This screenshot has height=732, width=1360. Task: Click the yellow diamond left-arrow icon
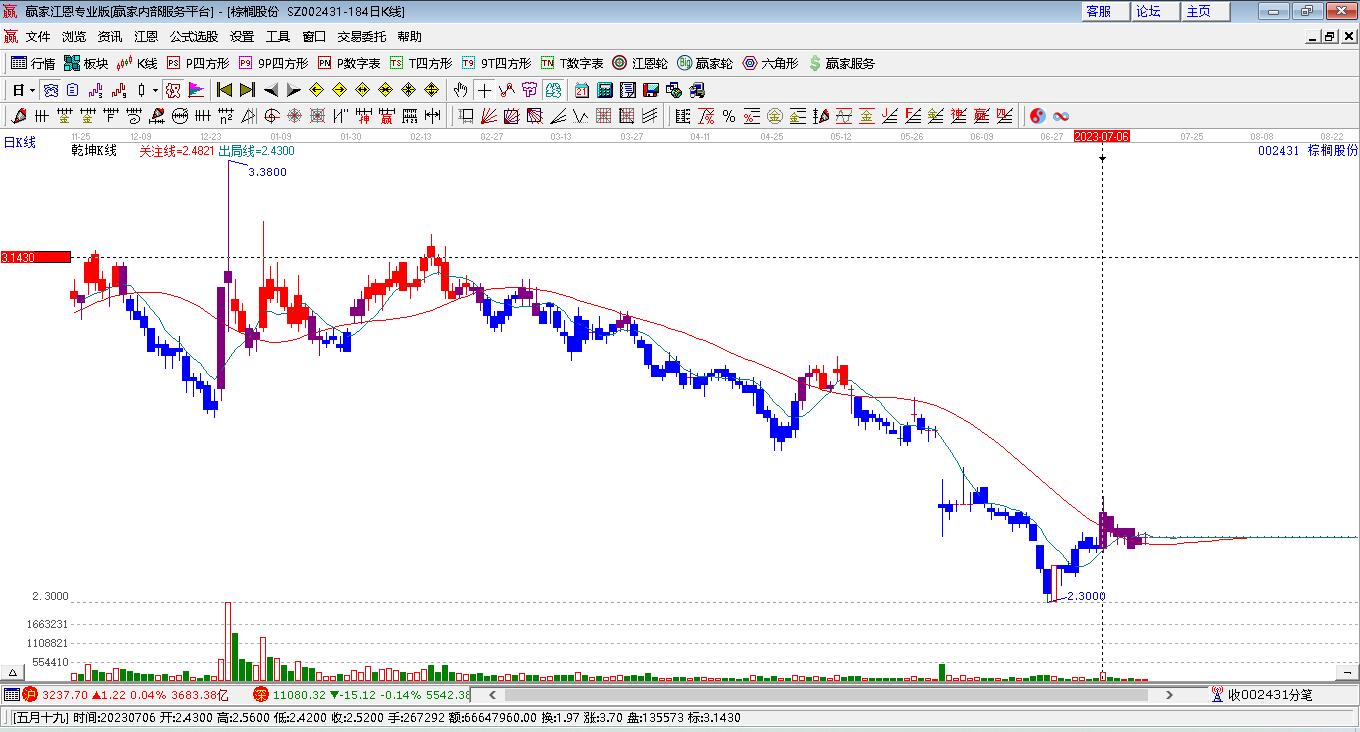(x=316, y=90)
